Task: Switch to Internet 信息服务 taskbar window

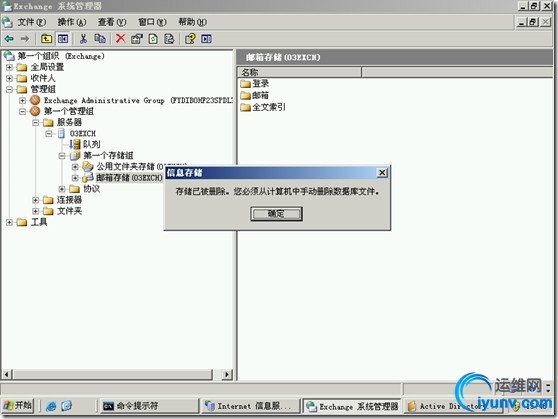Action: [251, 406]
